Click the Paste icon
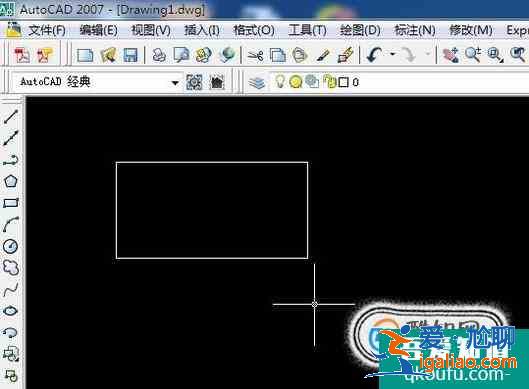This screenshot has width=529, height=389. (x=300, y=55)
